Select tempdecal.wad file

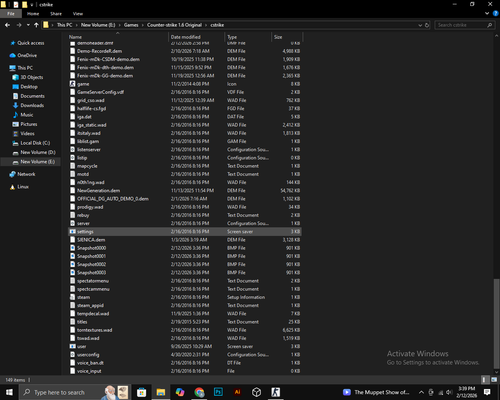pyautogui.click(x=93, y=313)
